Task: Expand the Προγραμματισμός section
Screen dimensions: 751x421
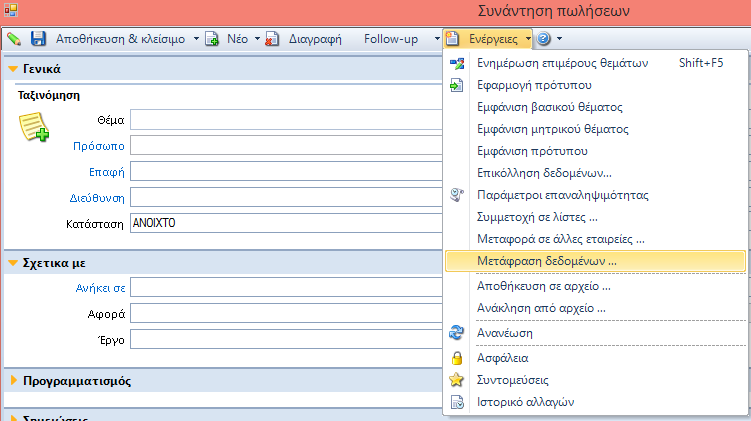Action: point(13,381)
